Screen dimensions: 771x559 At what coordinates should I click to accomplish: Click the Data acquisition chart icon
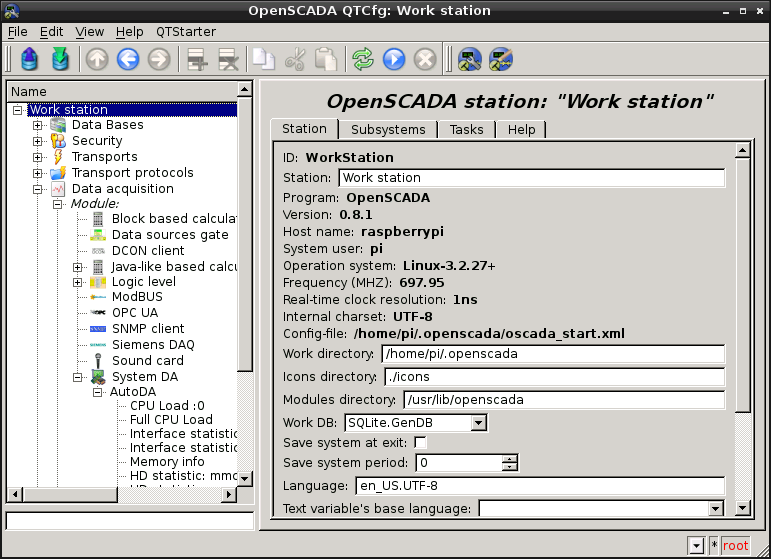click(x=58, y=189)
